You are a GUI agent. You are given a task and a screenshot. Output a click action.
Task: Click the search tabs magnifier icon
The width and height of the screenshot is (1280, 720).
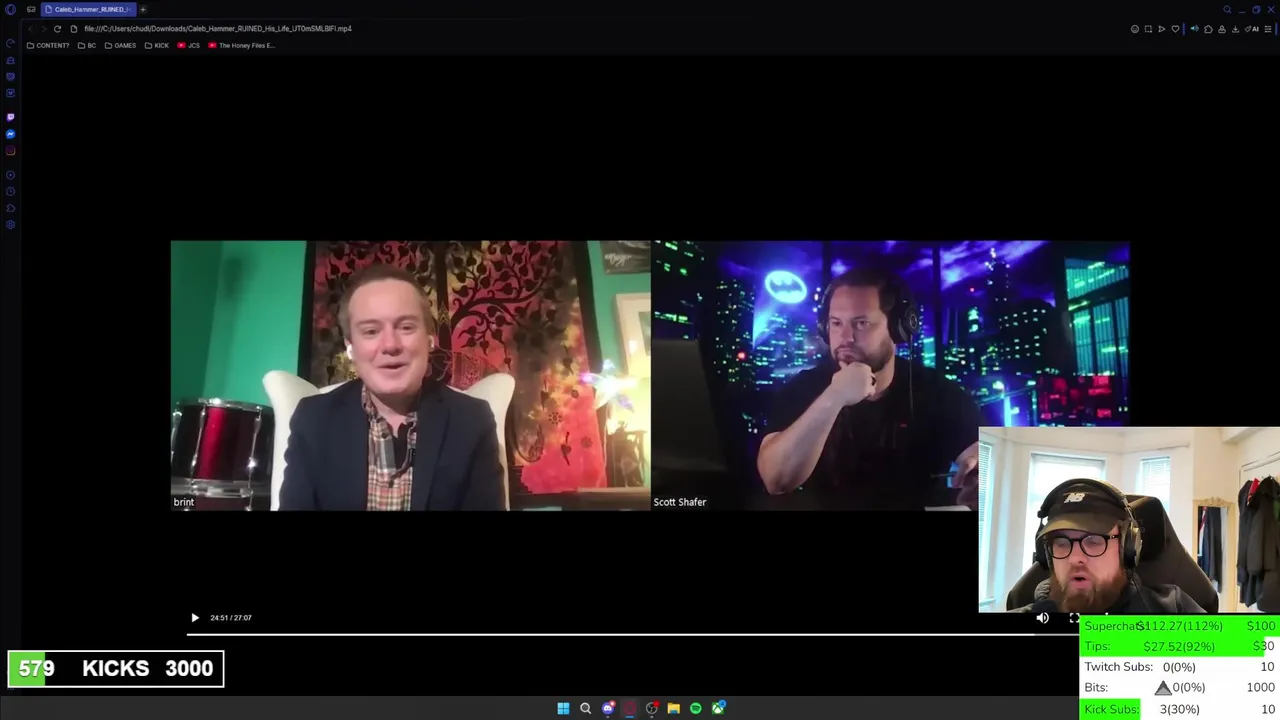coord(1227,9)
